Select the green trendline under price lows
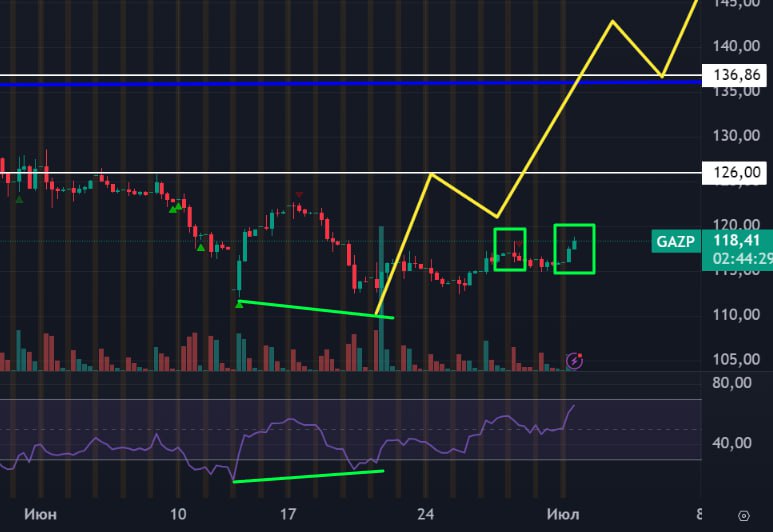The image size is (773, 532). (x=316, y=309)
